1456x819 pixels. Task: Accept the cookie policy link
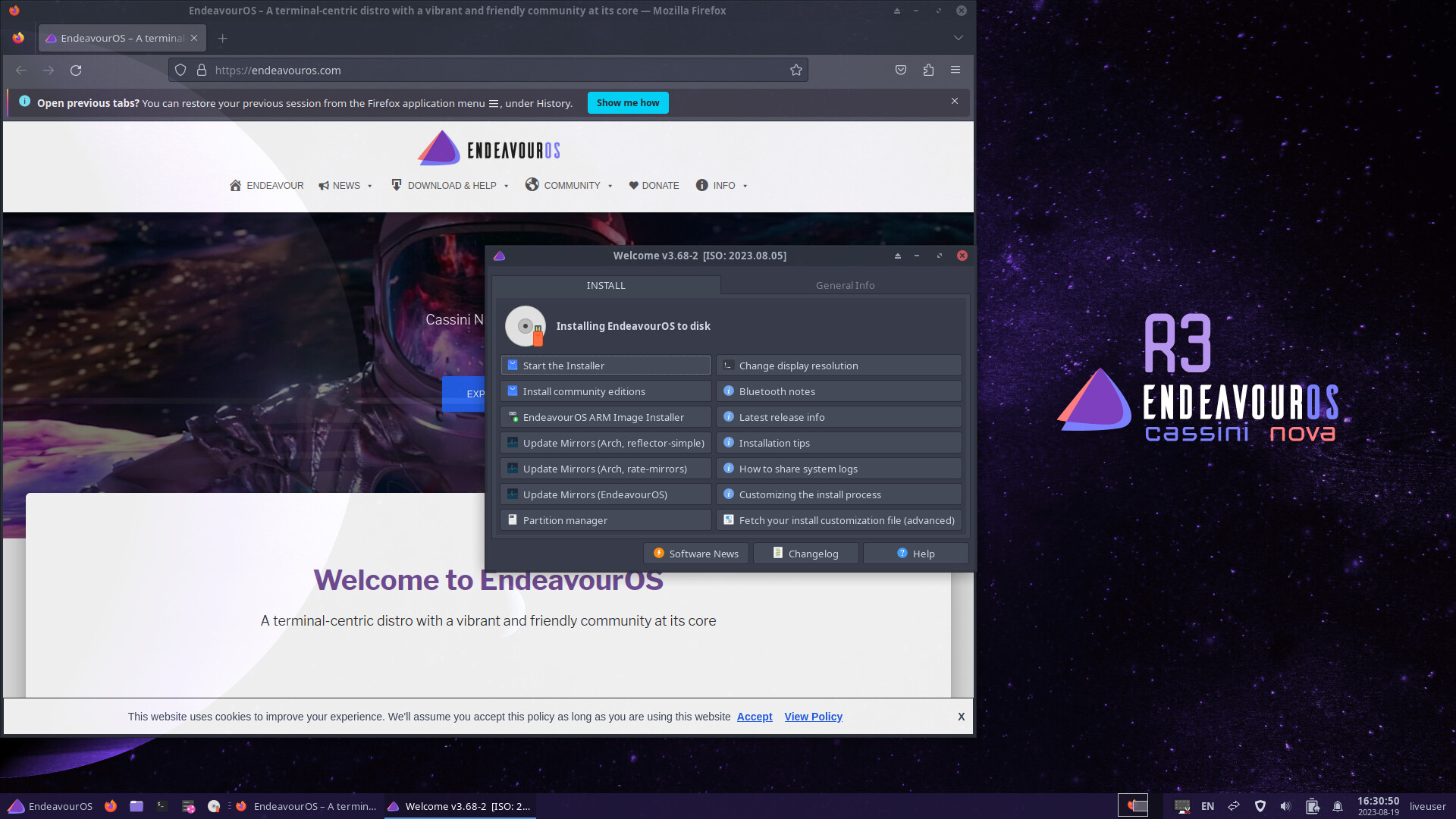pos(755,717)
